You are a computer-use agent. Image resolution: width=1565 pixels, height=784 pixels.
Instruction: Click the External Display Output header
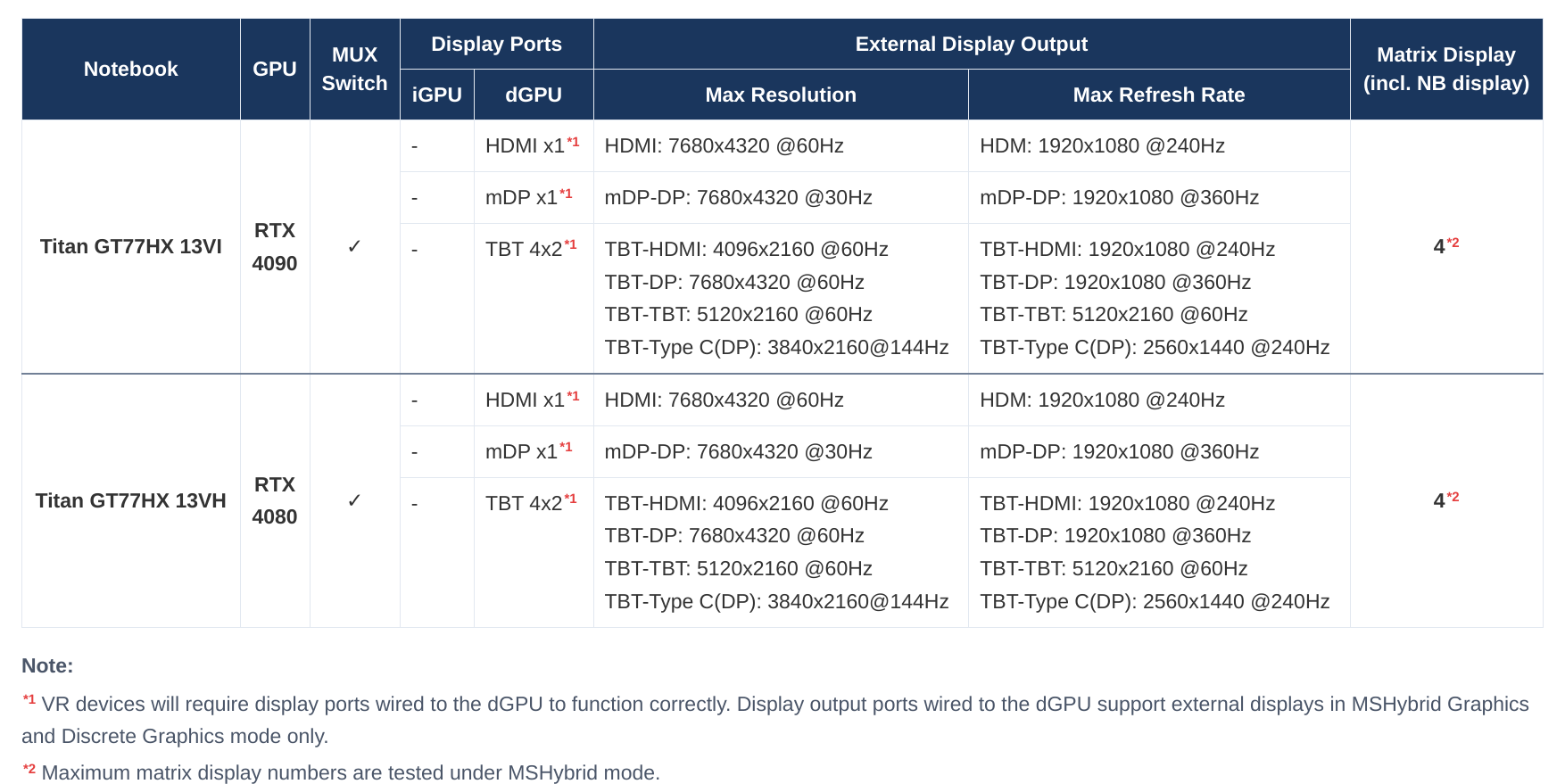click(971, 44)
